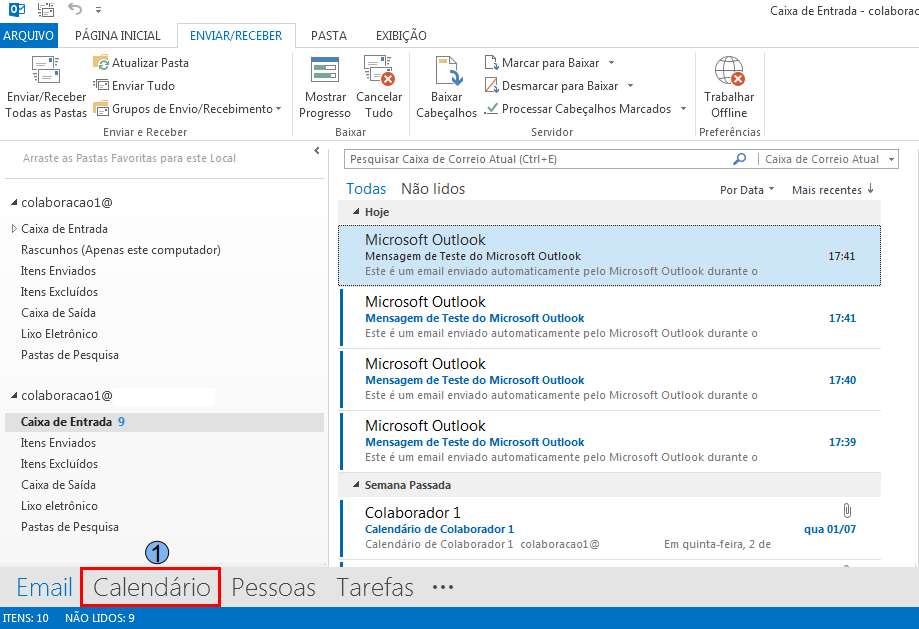Click NÃO LIDOS: 9 status text
This screenshot has width=919, height=629.
coord(100,618)
